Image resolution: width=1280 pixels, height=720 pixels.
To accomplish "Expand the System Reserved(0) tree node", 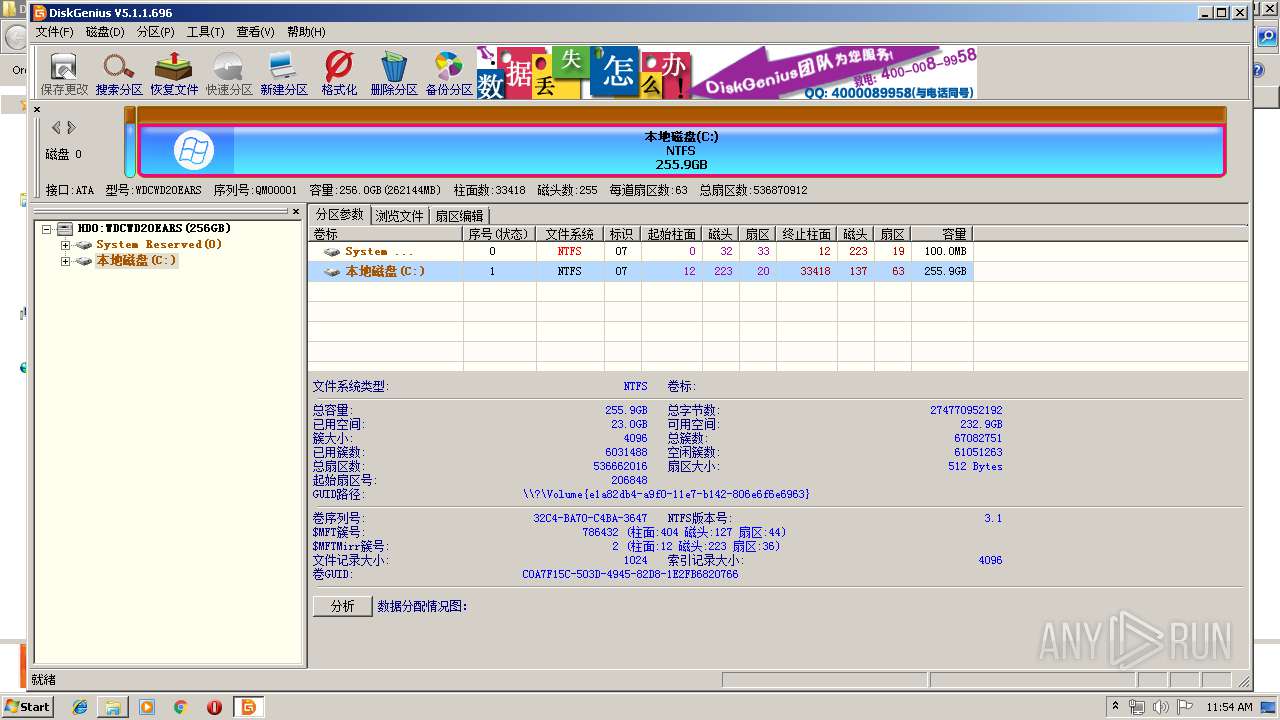I will tap(65, 245).
